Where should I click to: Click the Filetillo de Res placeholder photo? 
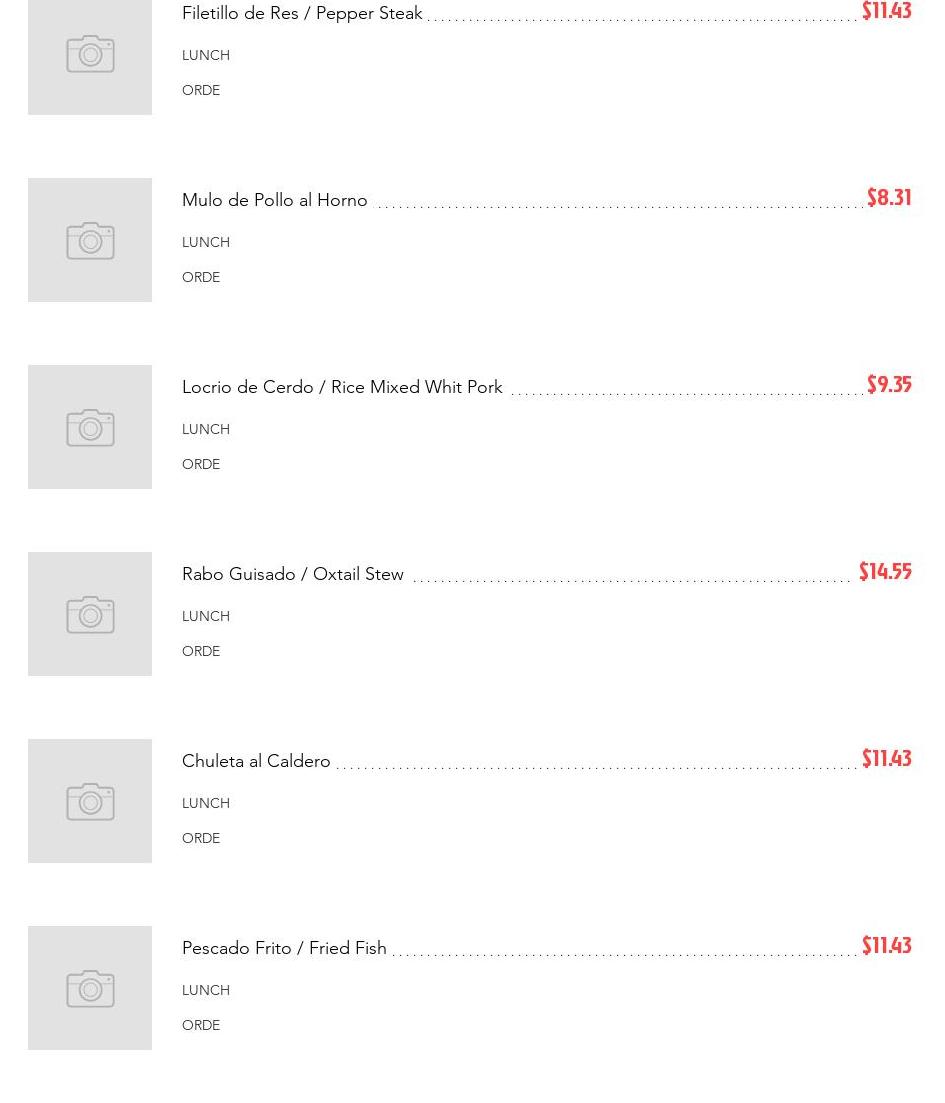click(x=90, y=56)
